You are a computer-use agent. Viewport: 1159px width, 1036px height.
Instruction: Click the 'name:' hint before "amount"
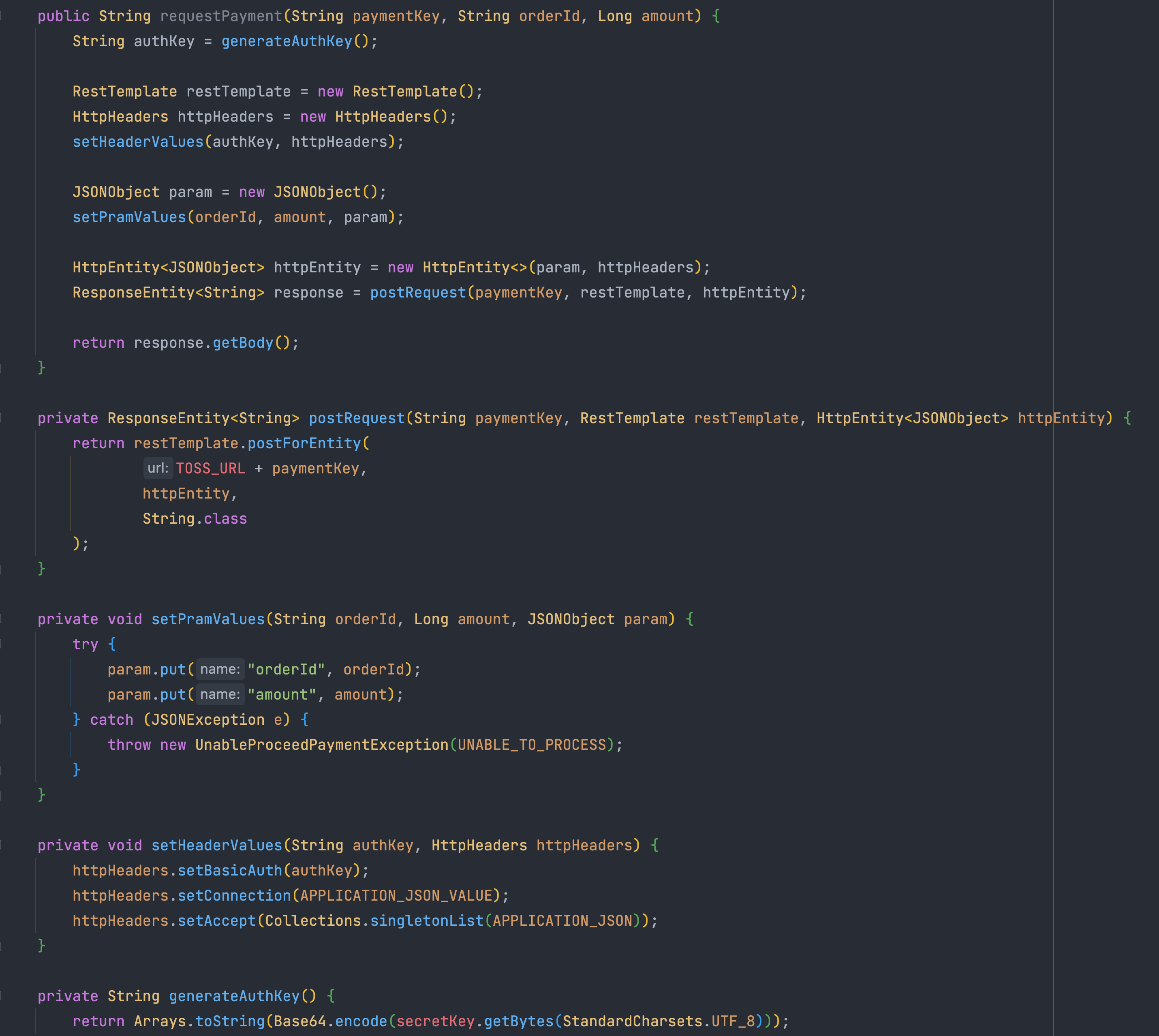(x=220, y=694)
